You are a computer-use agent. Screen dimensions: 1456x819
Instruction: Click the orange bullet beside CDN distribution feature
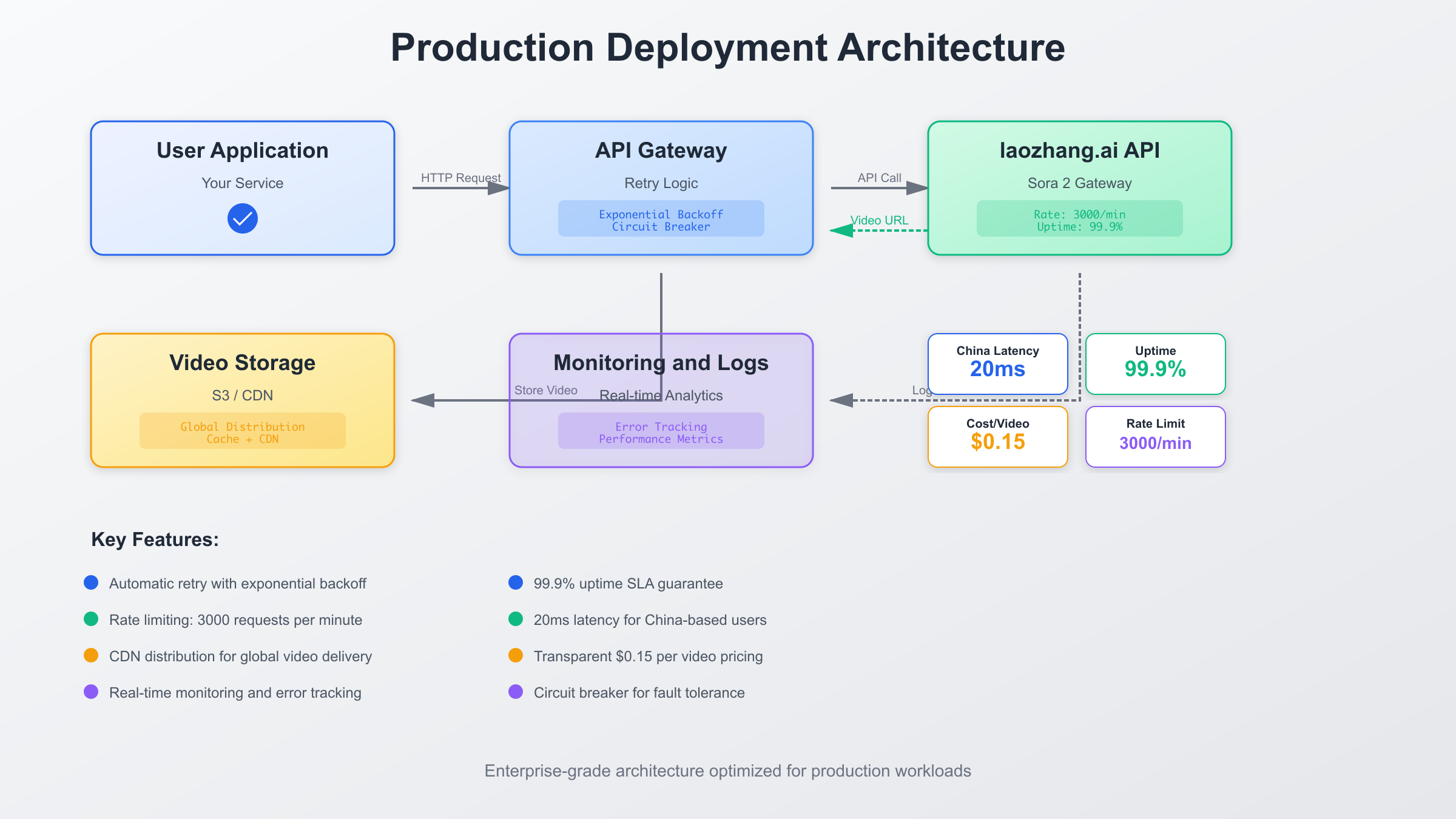(x=91, y=656)
